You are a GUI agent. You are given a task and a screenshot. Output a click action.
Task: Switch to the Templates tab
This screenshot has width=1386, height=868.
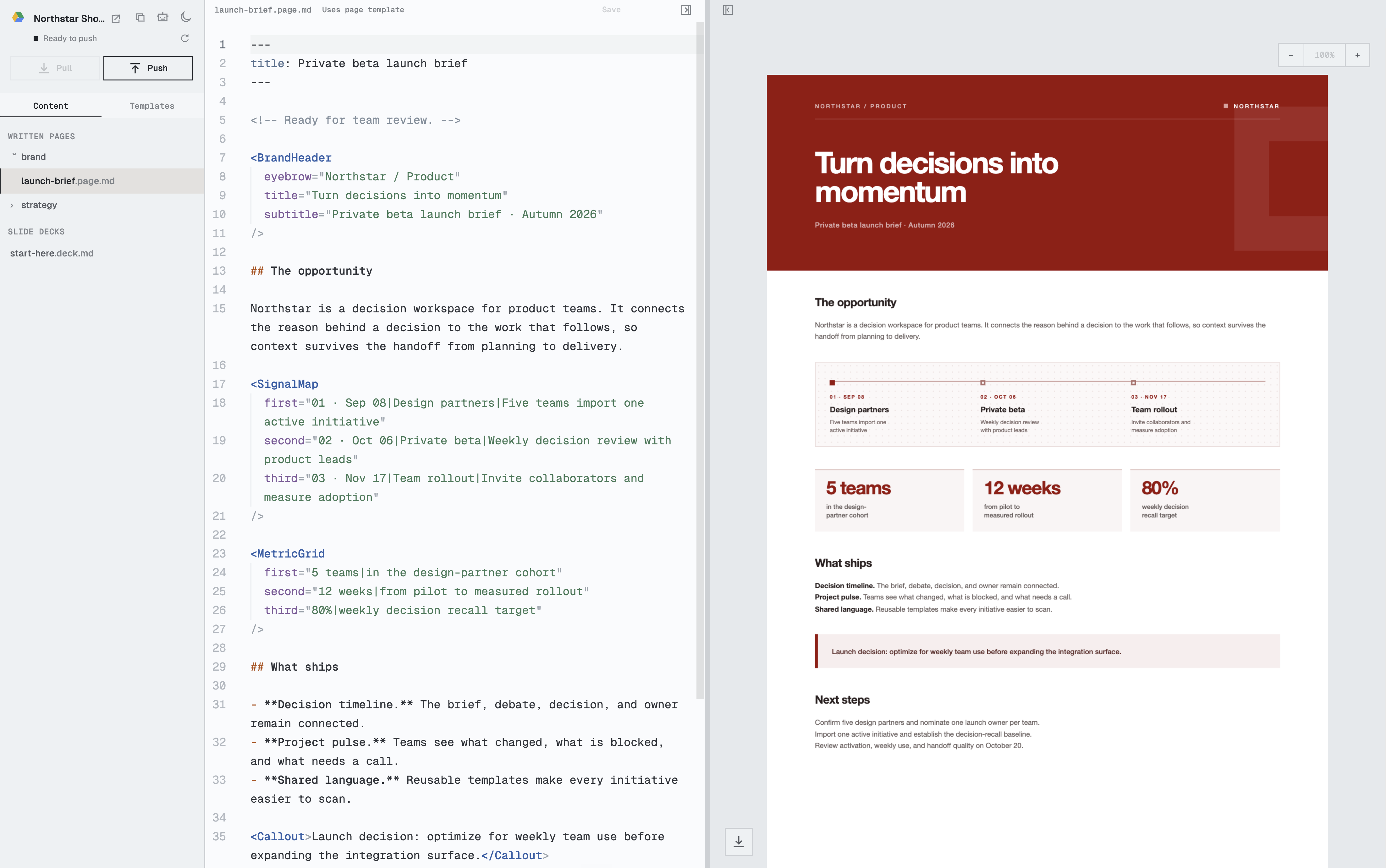click(152, 106)
